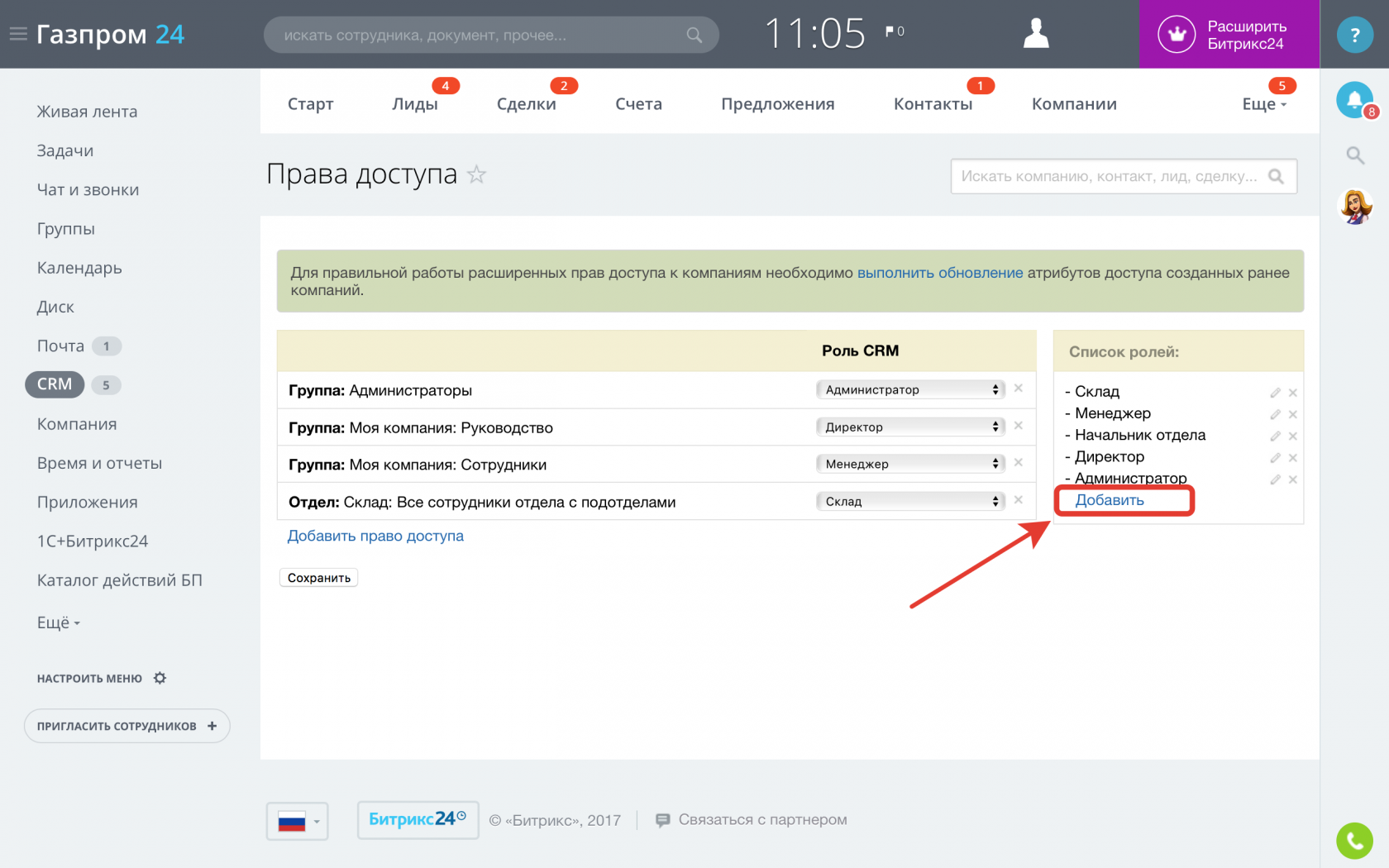
Task: Switch to the Счета tab
Action: pos(638,104)
